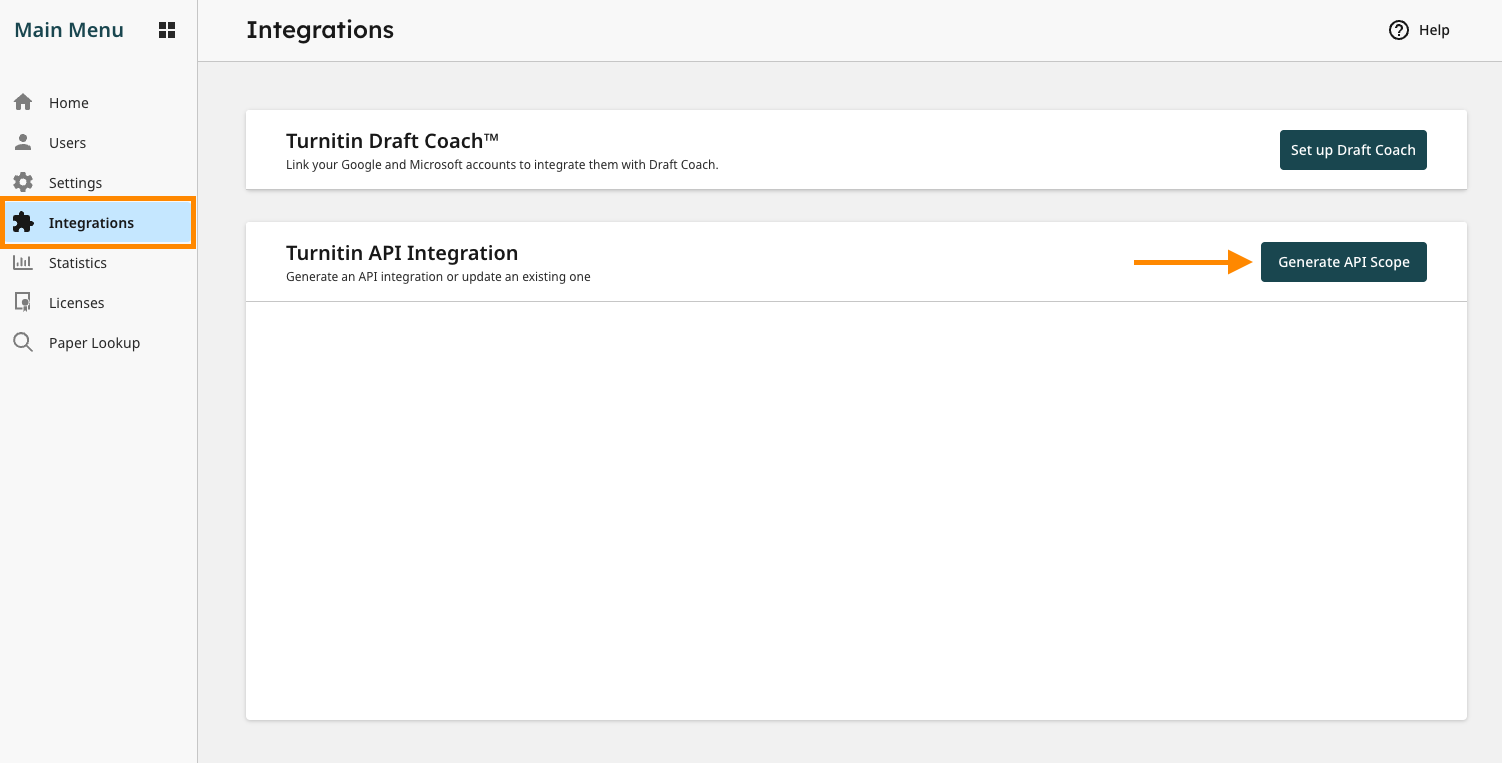Go to Home via sidebar label
The image size is (1502, 763).
pyautogui.click(x=69, y=103)
